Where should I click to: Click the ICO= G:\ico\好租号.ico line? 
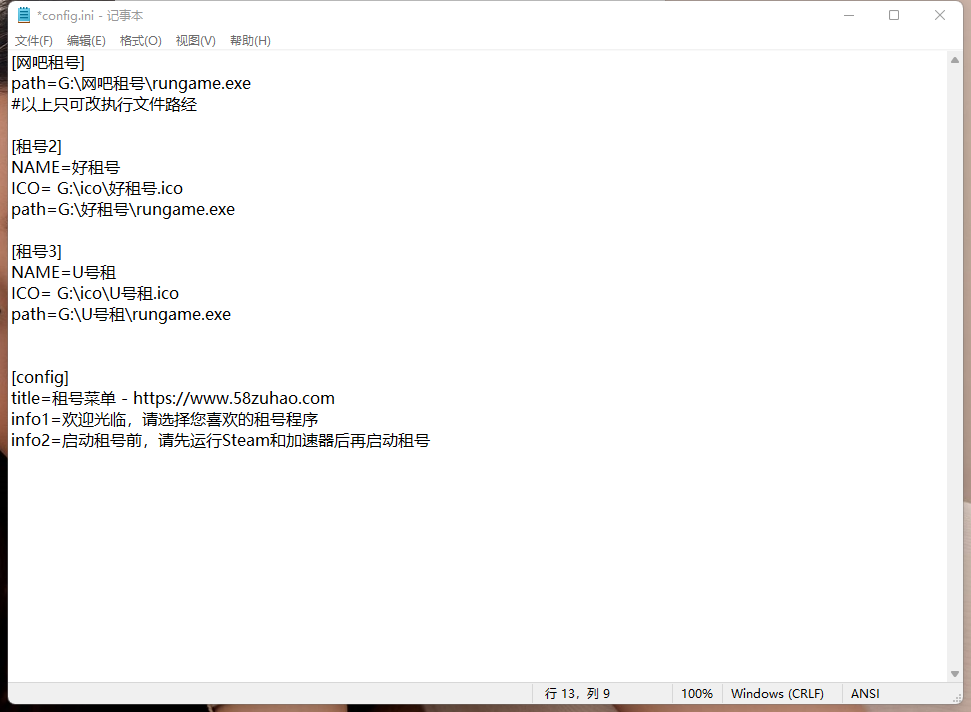tap(97, 189)
